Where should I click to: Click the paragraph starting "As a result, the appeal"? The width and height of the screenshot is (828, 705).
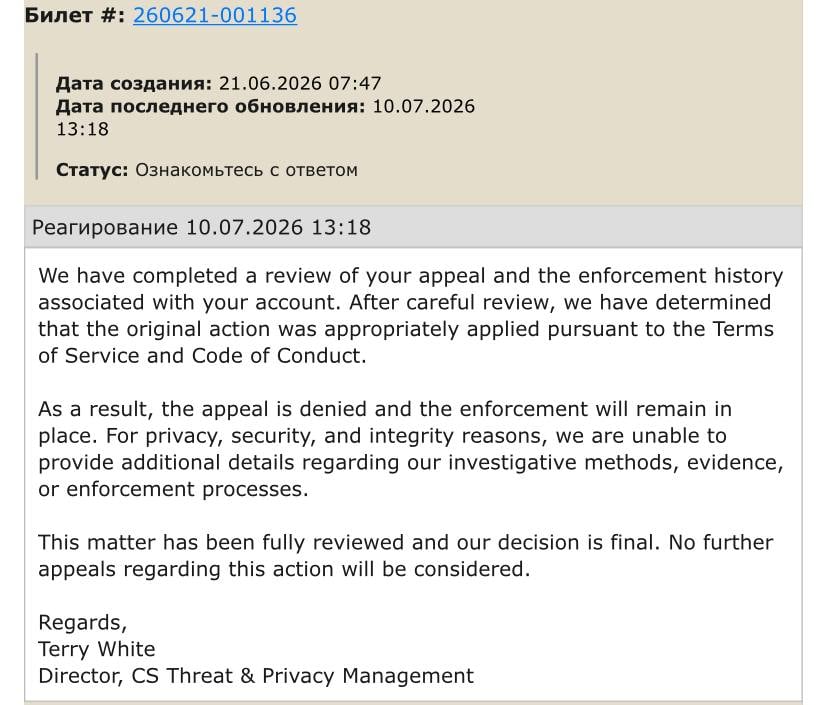[x=410, y=449]
